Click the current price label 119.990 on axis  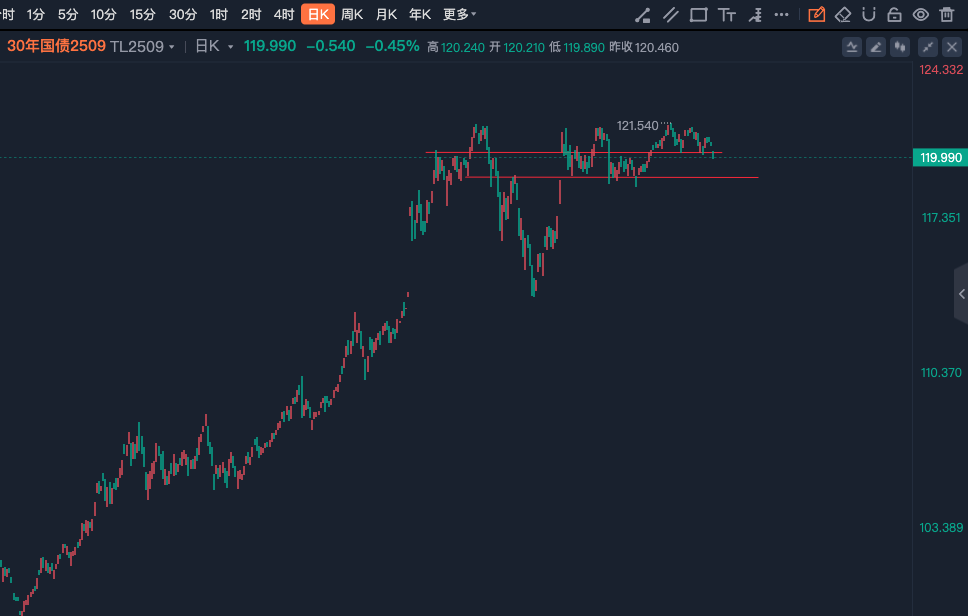click(940, 157)
